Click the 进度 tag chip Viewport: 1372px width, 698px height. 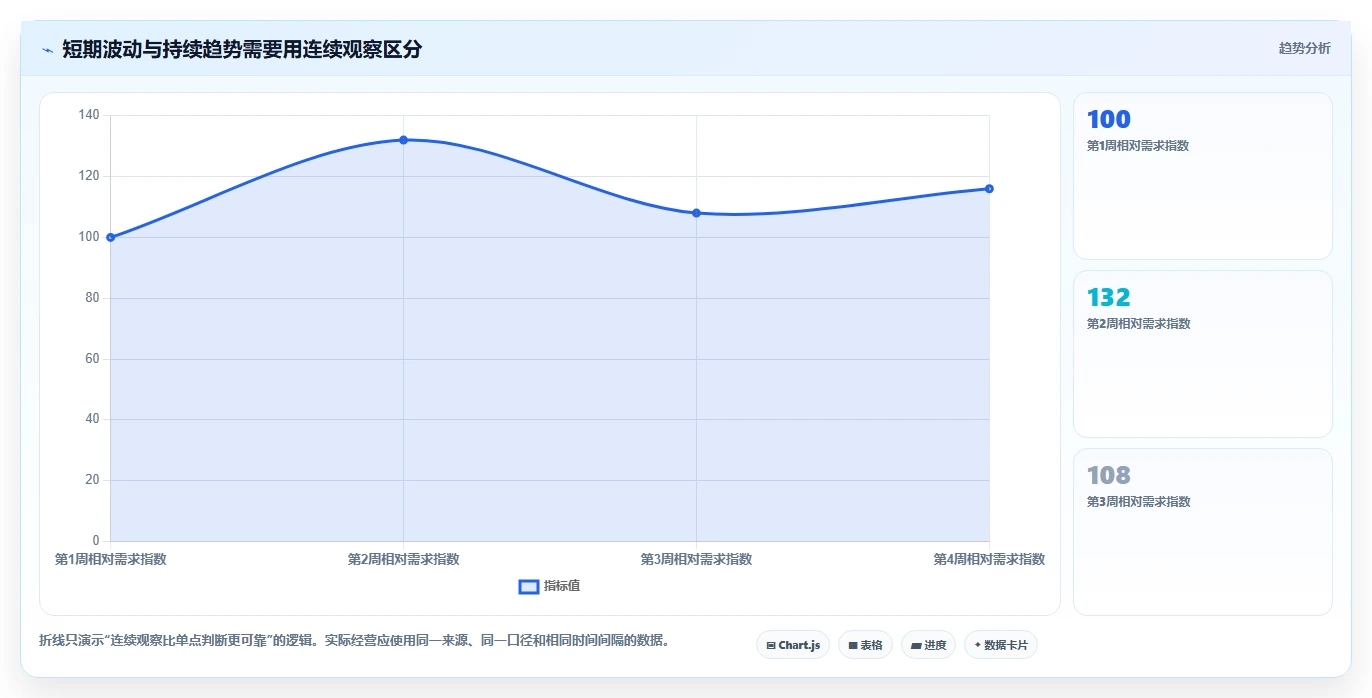coord(928,645)
